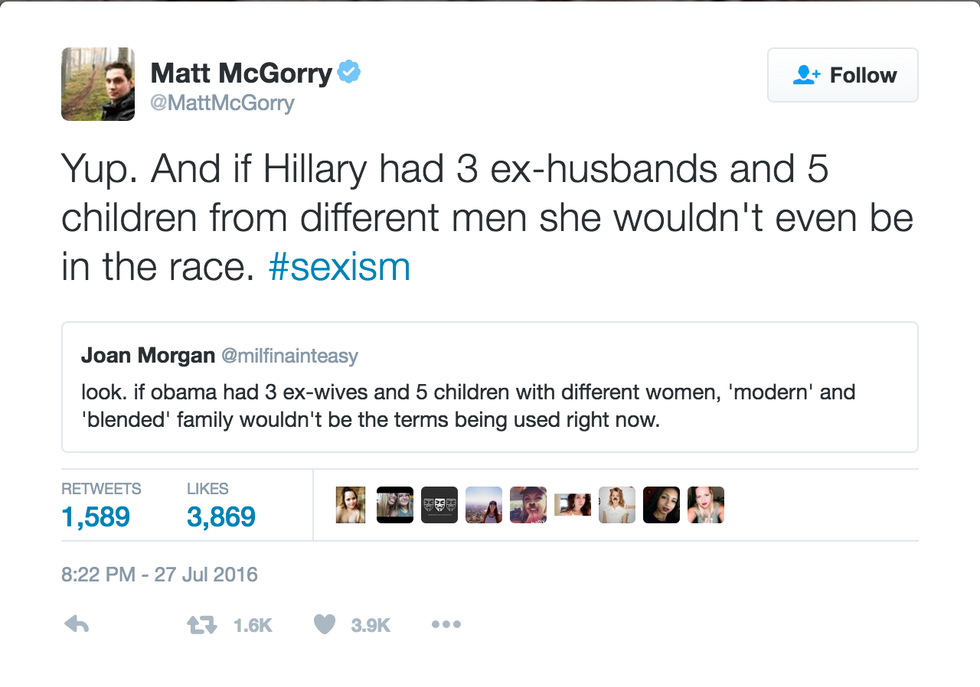Click the blue verified badge

point(349,72)
